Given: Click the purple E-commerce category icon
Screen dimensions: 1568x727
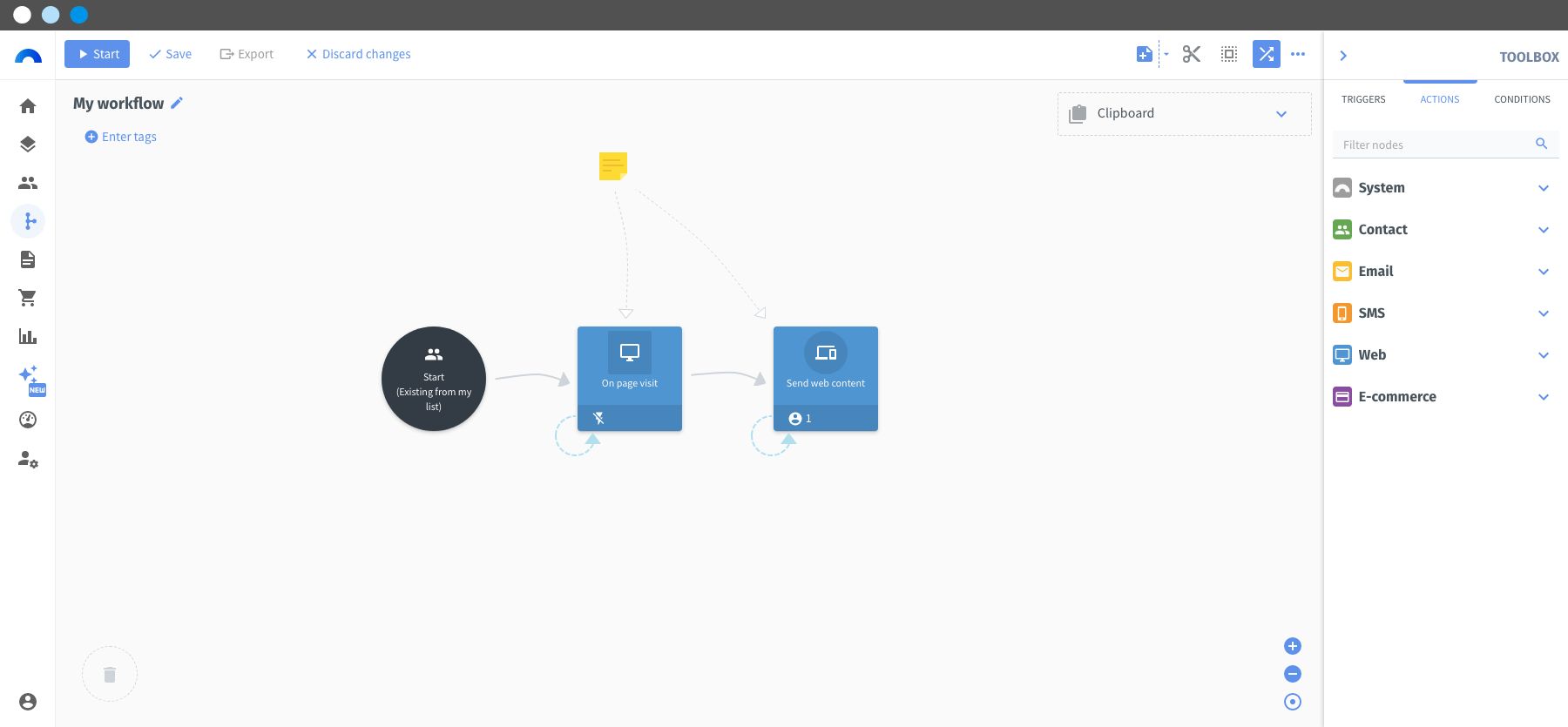Looking at the screenshot, I should pyautogui.click(x=1342, y=397).
